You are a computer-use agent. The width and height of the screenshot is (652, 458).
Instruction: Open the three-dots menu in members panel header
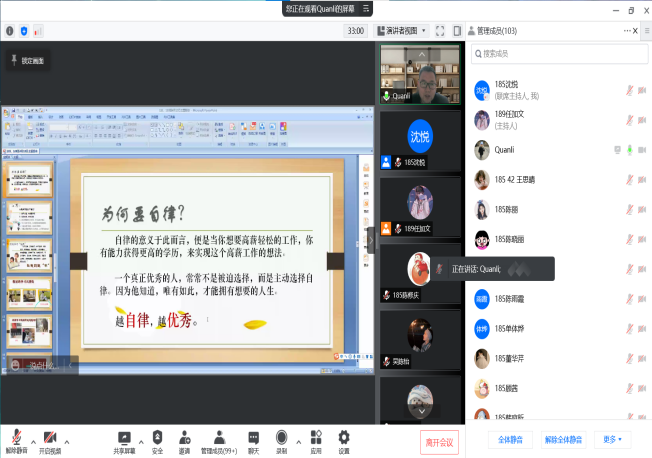click(x=626, y=31)
